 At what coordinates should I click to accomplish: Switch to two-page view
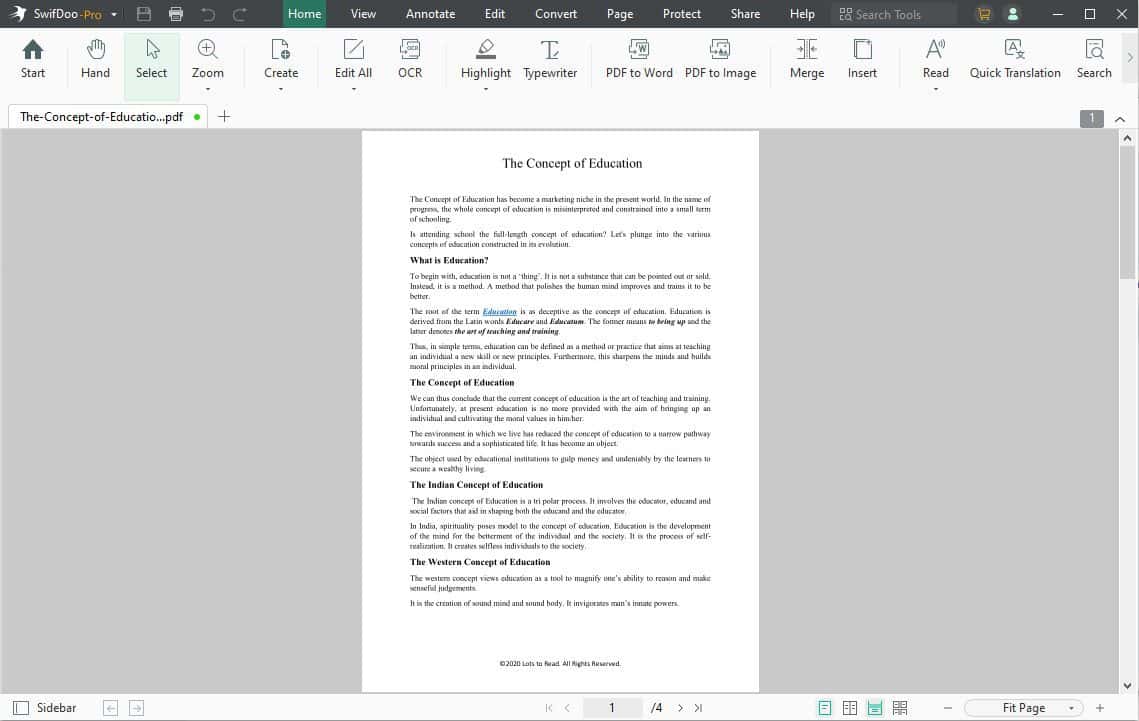[x=849, y=708]
